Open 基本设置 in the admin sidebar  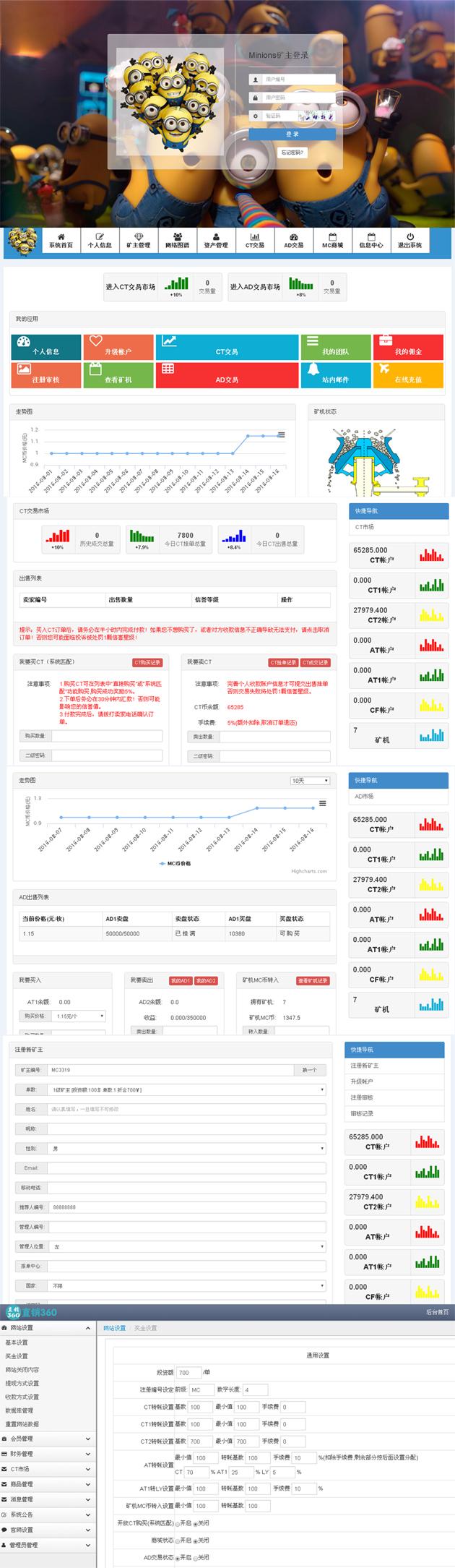click(x=17, y=1342)
